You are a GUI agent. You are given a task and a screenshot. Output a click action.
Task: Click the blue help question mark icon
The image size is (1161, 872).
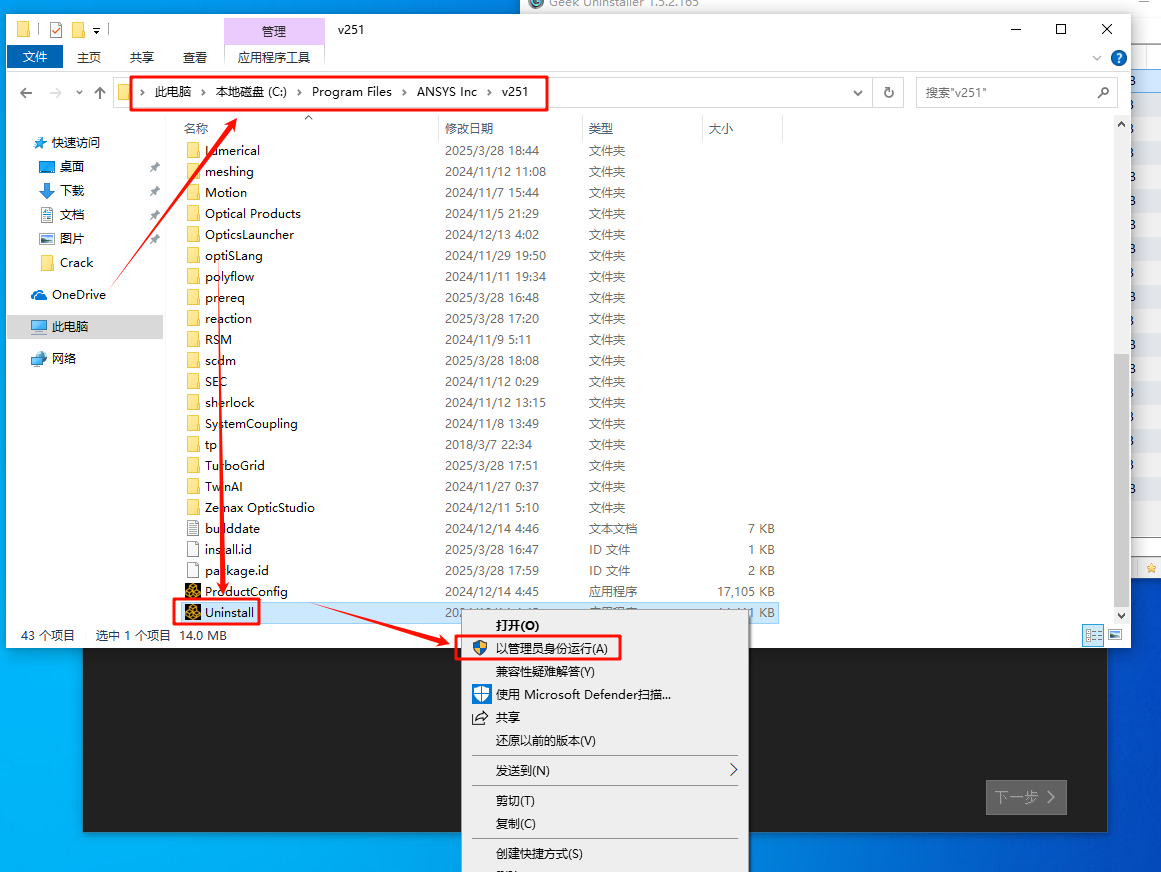(x=1119, y=58)
